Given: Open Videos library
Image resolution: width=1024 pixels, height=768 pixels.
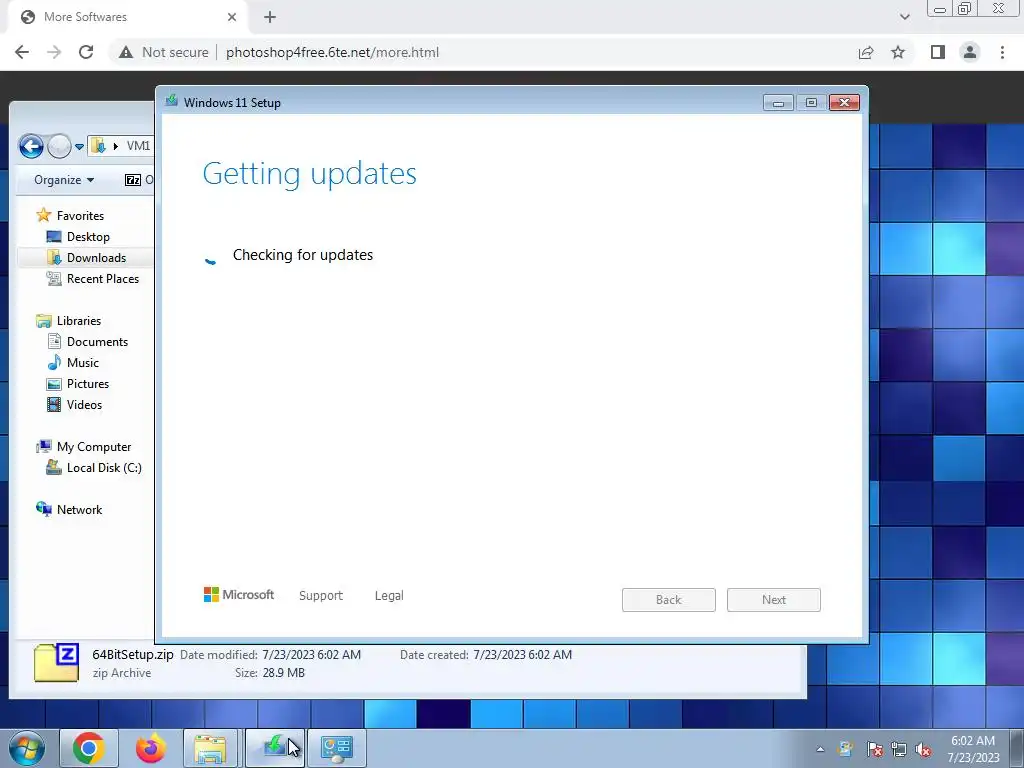Looking at the screenshot, I should [x=74, y=404].
